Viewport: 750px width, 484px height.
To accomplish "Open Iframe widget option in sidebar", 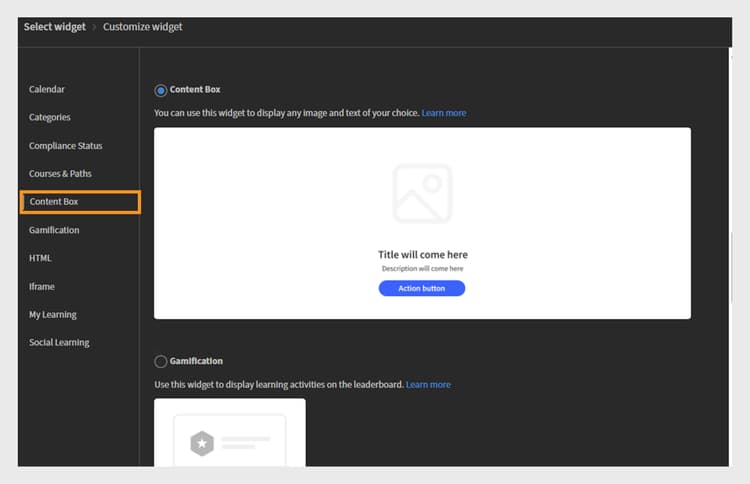I will (x=42, y=286).
